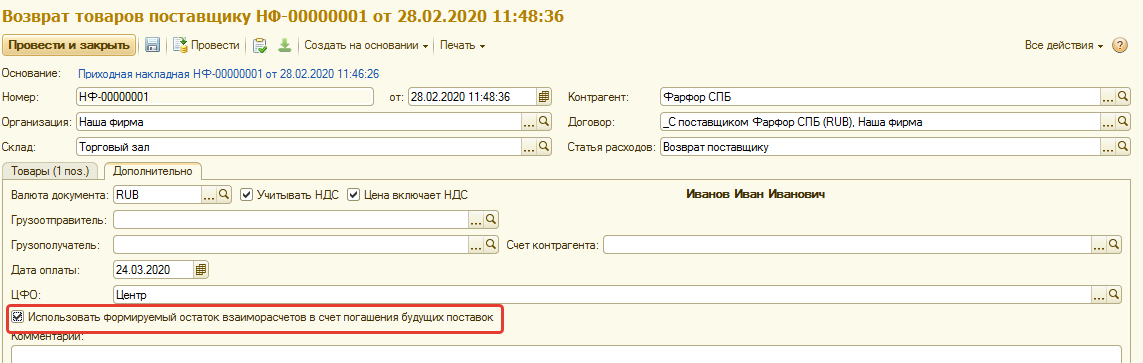Expand Создать на основании menu
This screenshot has width=1143, height=363.
click(366, 45)
